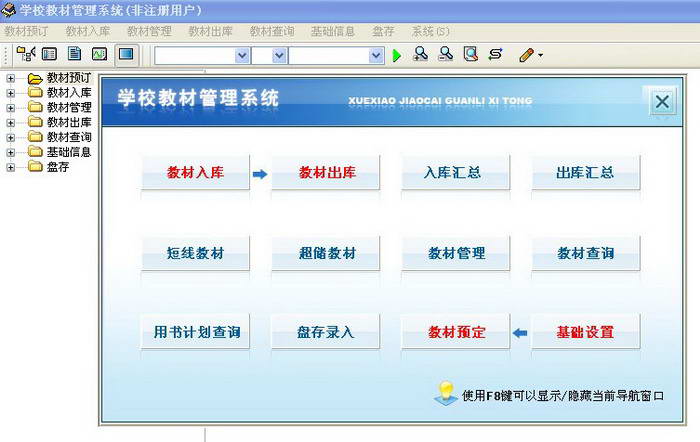700x442 pixels.
Task: Open the 基础信息 menu
Action: (333, 31)
